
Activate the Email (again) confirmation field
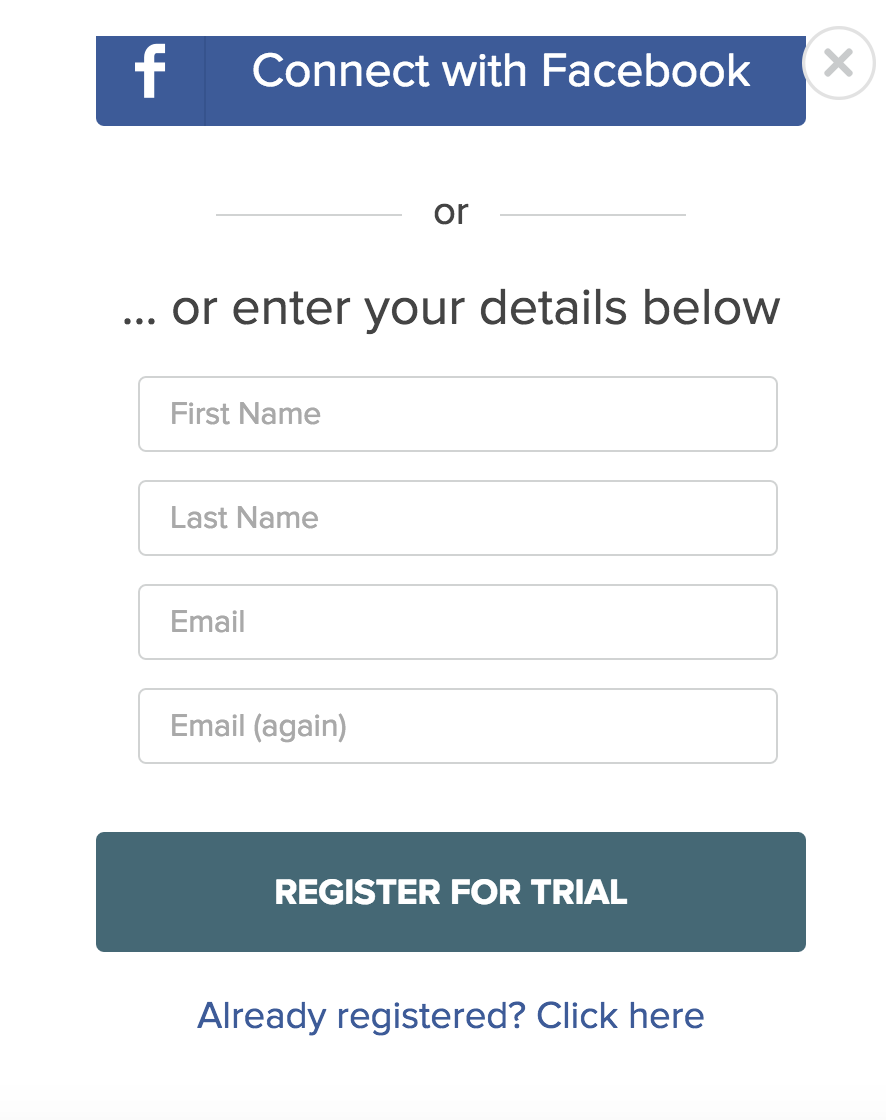click(x=458, y=726)
